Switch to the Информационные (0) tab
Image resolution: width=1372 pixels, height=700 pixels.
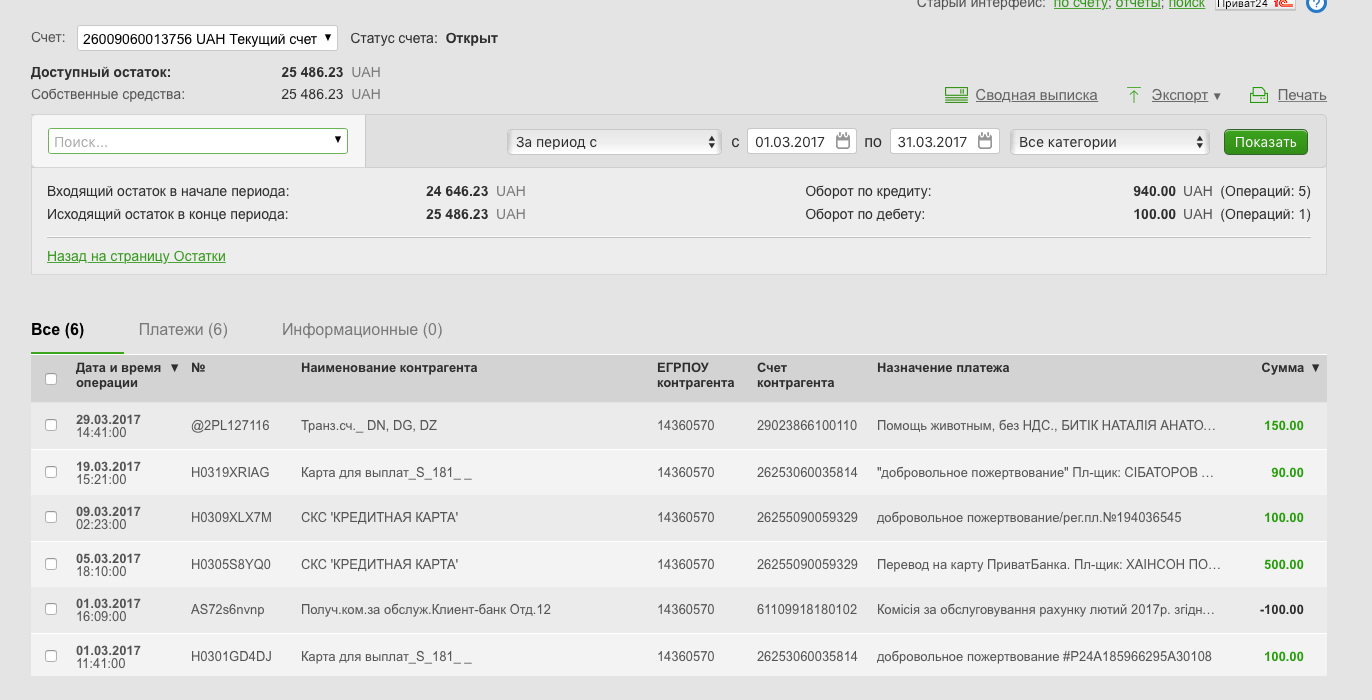click(x=362, y=330)
